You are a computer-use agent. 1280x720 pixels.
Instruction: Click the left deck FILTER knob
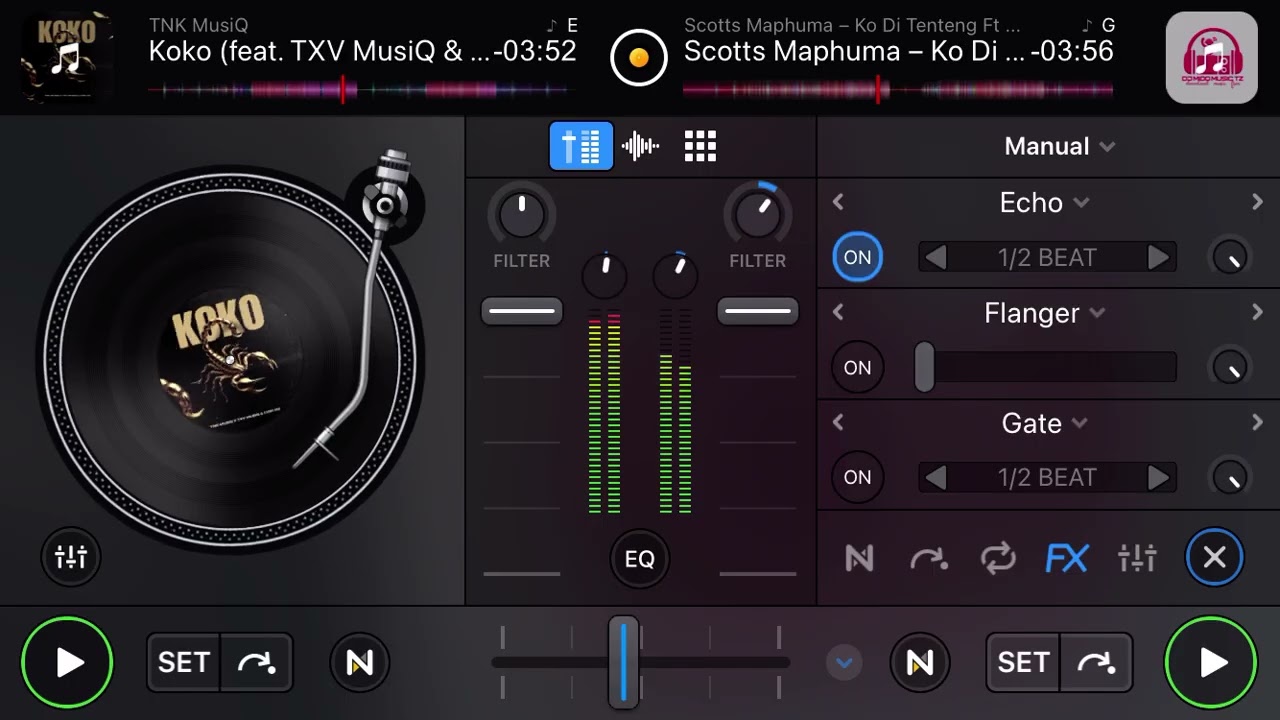[x=521, y=214]
